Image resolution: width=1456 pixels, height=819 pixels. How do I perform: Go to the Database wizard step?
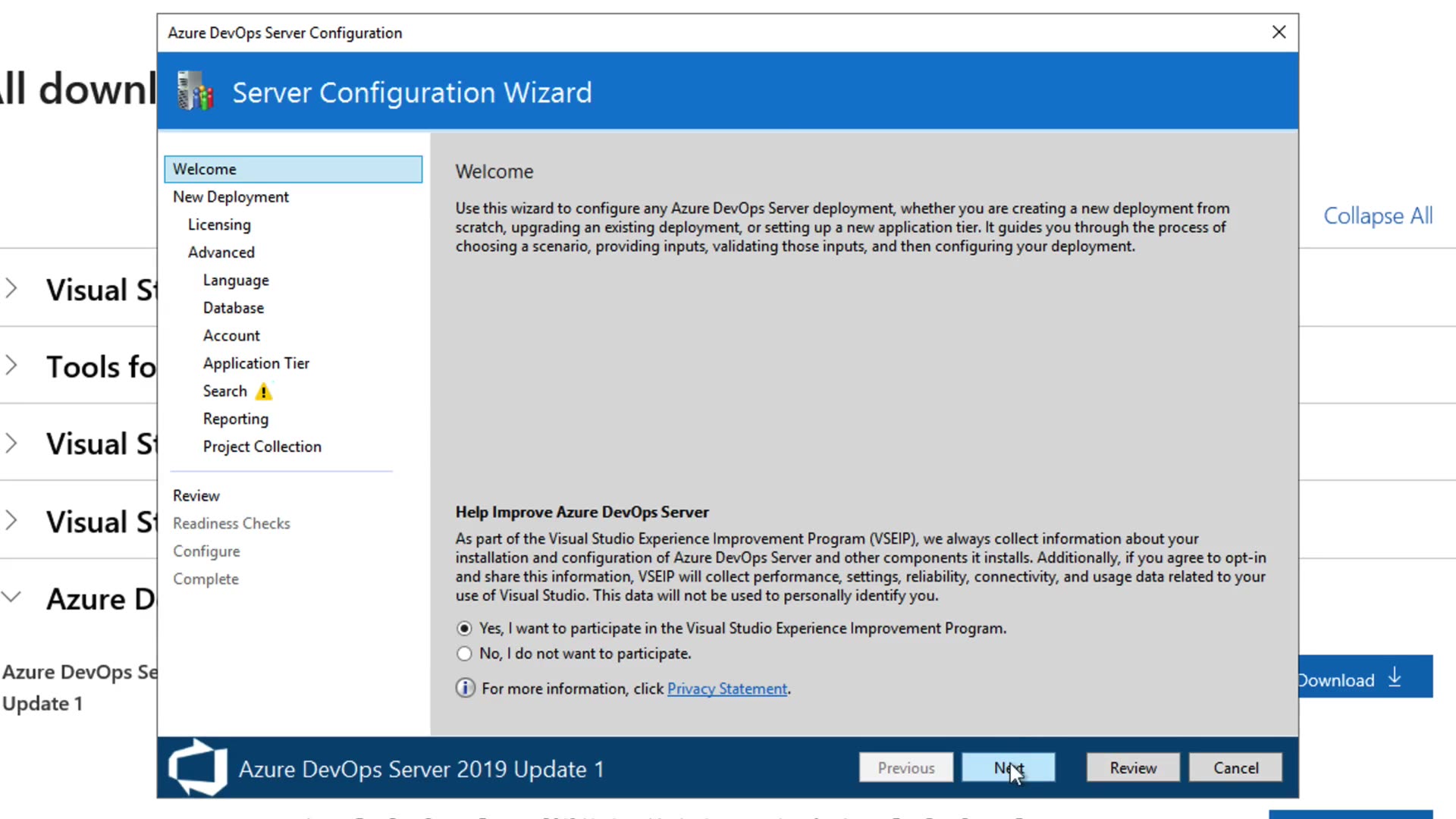[x=233, y=308]
